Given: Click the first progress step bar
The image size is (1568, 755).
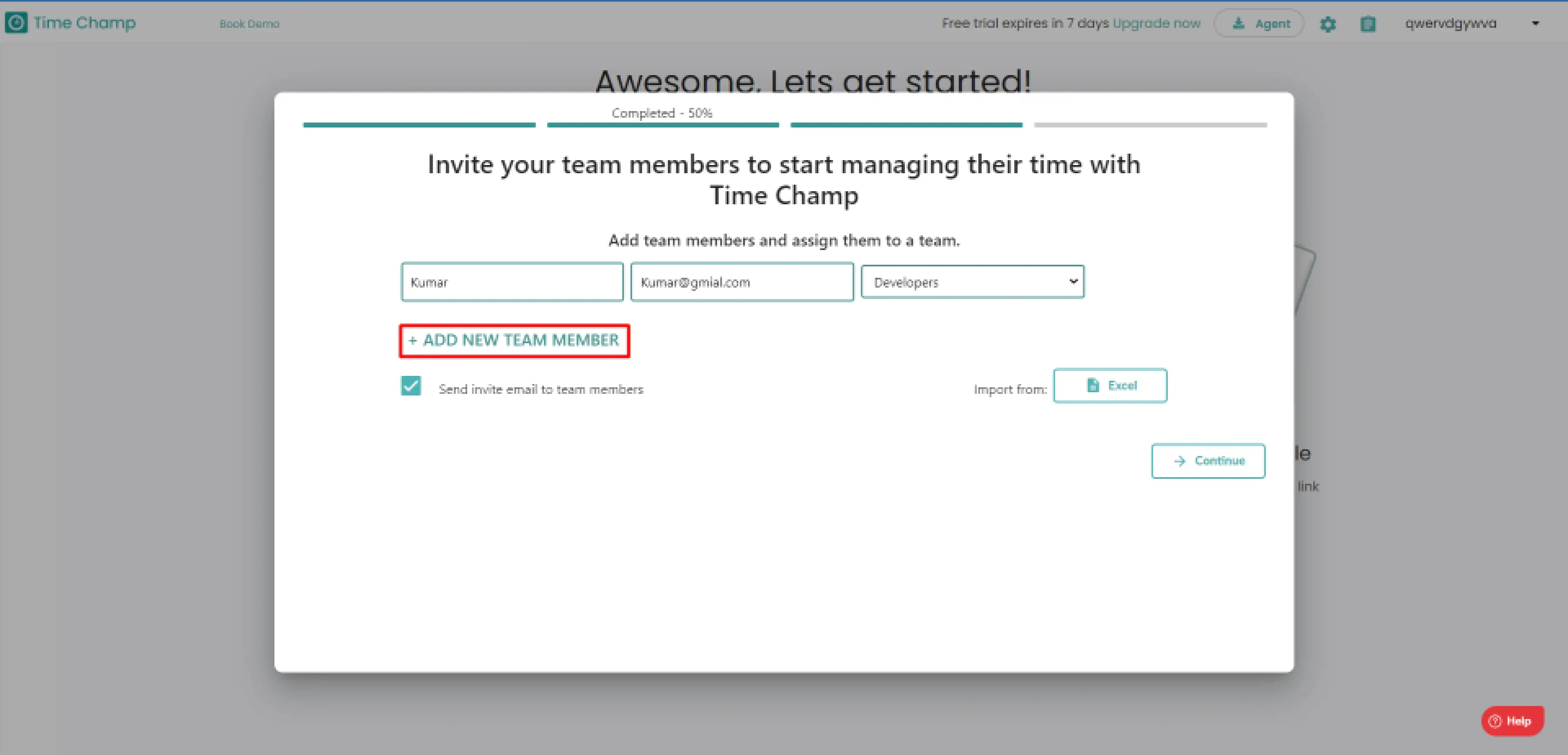Looking at the screenshot, I should point(419,125).
